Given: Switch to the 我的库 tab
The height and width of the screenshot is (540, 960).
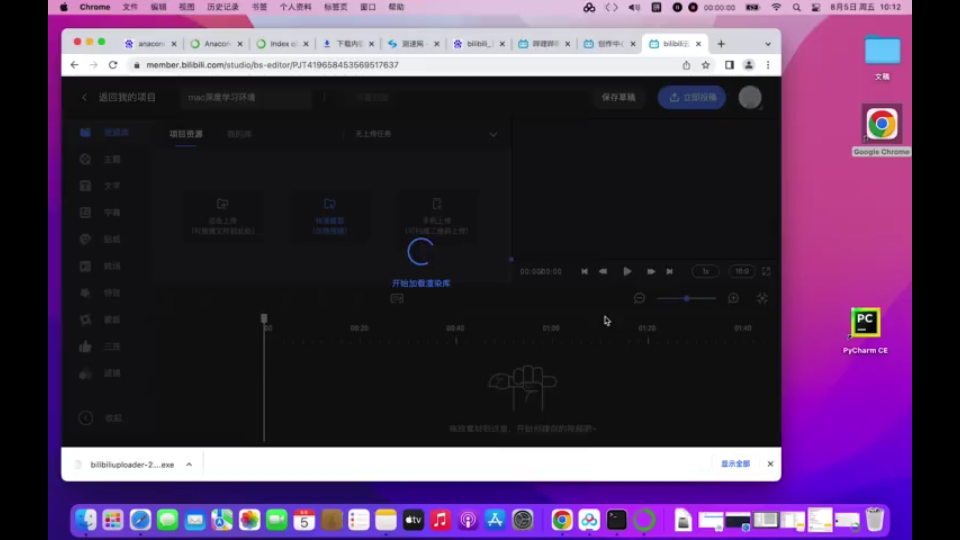Looking at the screenshot, I should (x=239, y=134).
